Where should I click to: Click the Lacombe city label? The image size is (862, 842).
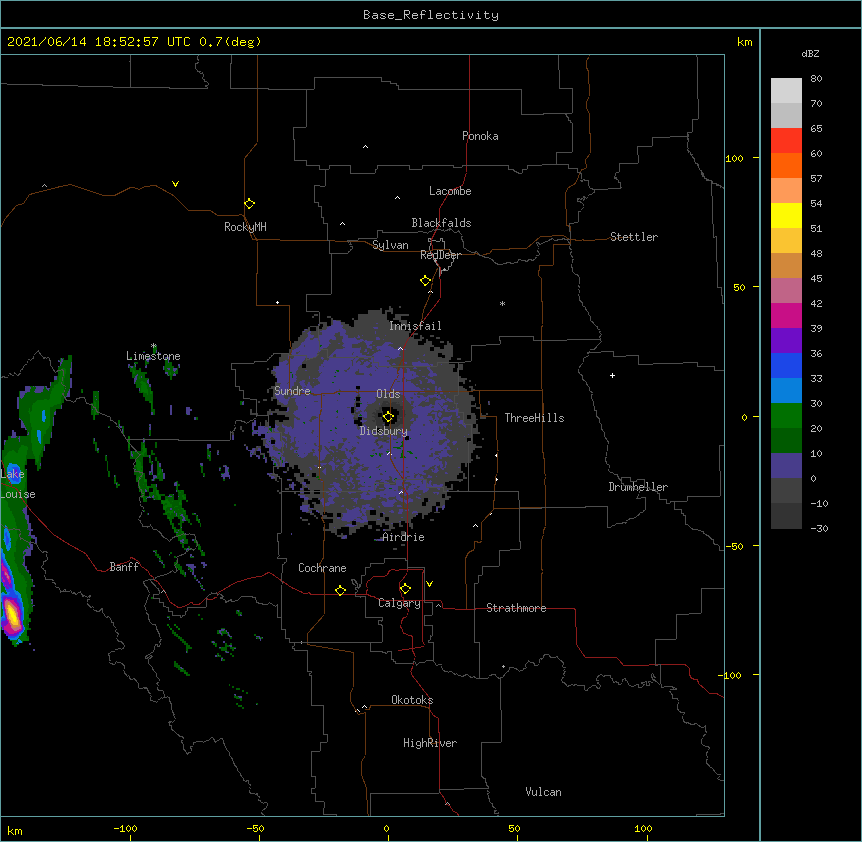[450, 191]
